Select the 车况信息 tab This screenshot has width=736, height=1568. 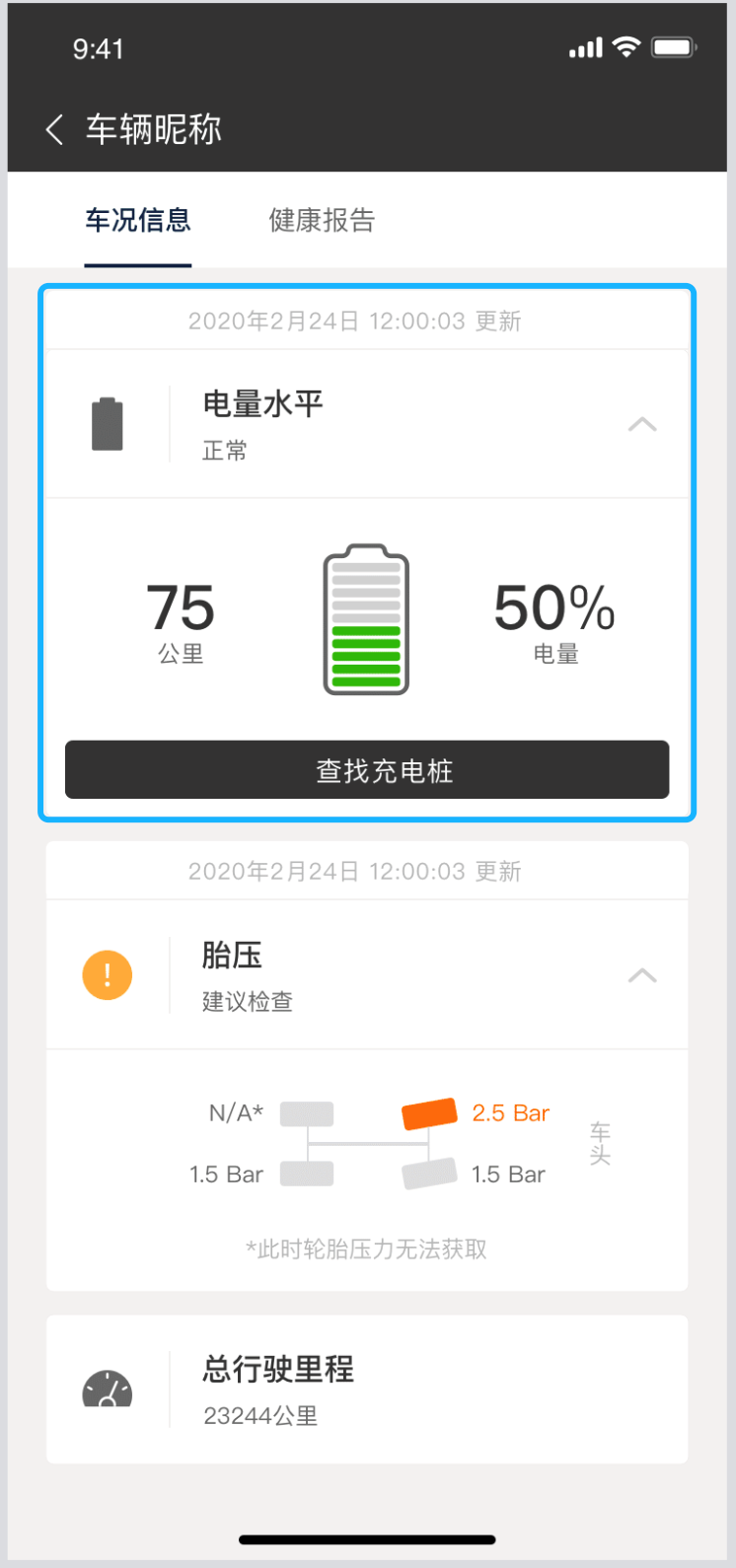click(138, 220)
